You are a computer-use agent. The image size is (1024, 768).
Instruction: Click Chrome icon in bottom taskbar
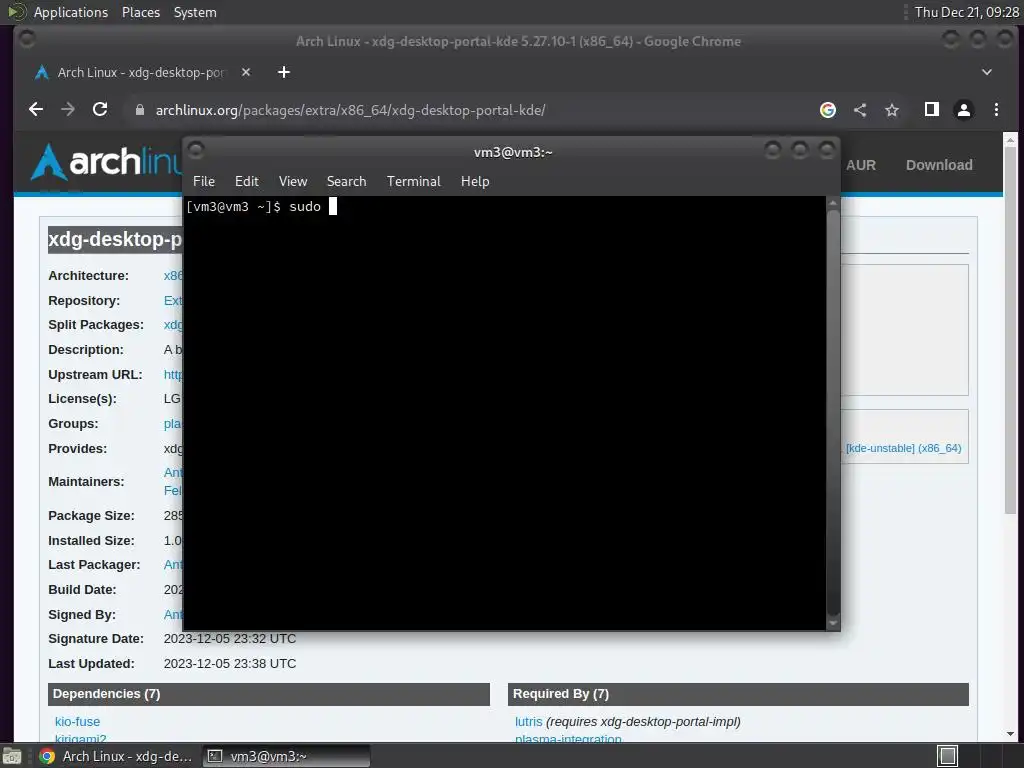click(47, 756)
